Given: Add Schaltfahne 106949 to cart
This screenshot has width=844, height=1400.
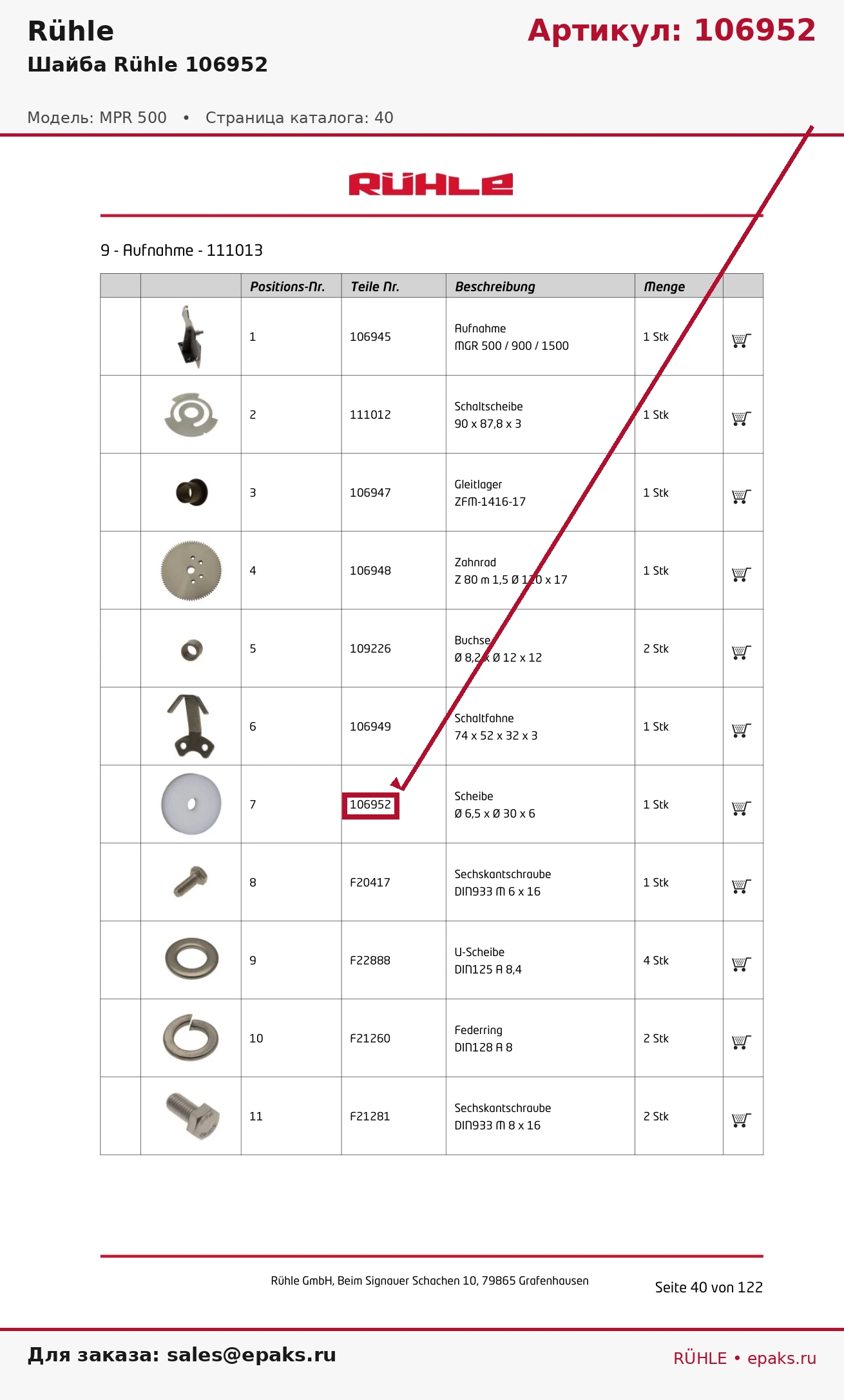Looking at the screenshot, I should (x=742, y=731).
